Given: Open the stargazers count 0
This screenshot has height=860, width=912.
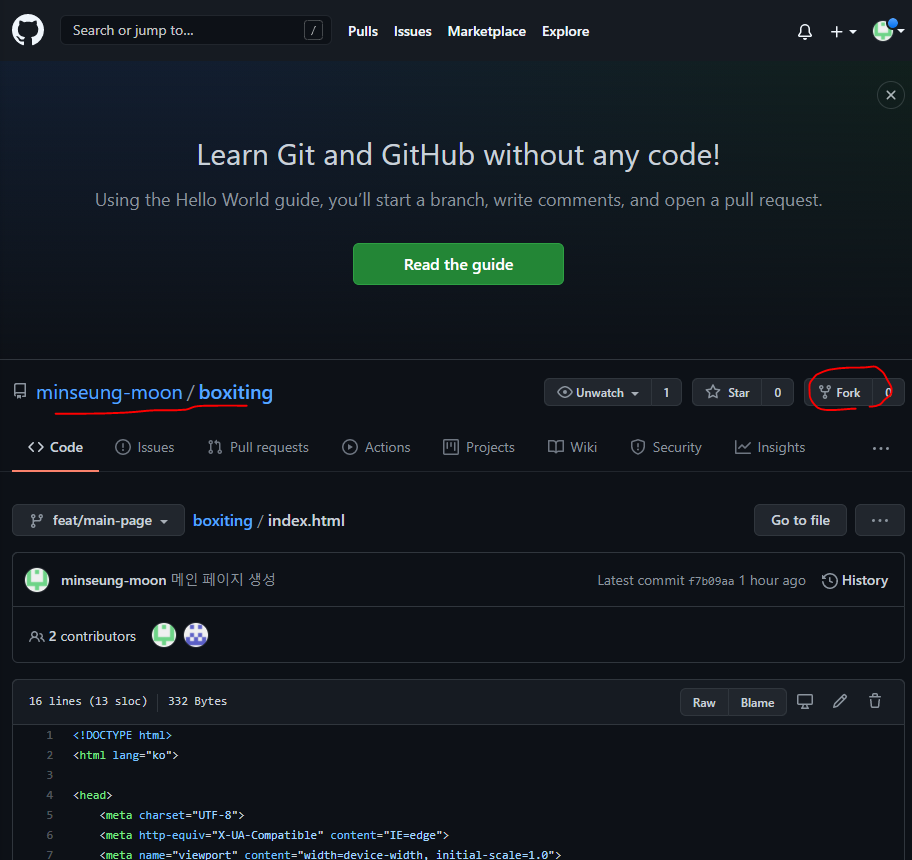Looking at the screenshot, I should coord(778,392).
